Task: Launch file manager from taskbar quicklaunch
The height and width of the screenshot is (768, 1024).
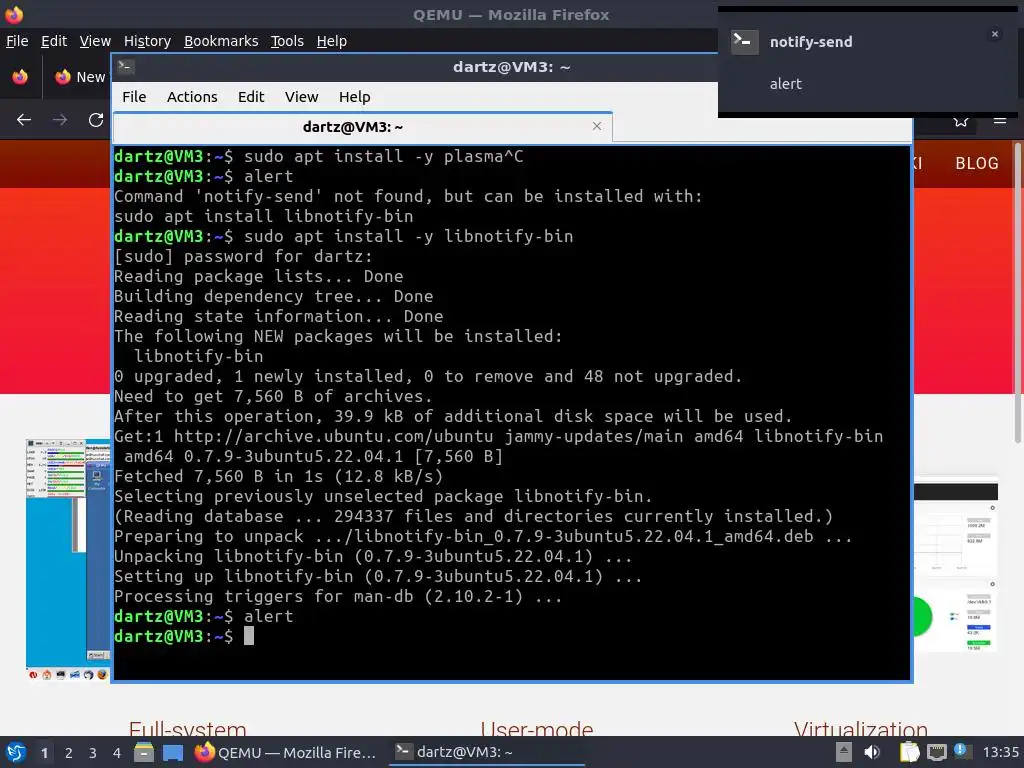Action: point(144,752)
